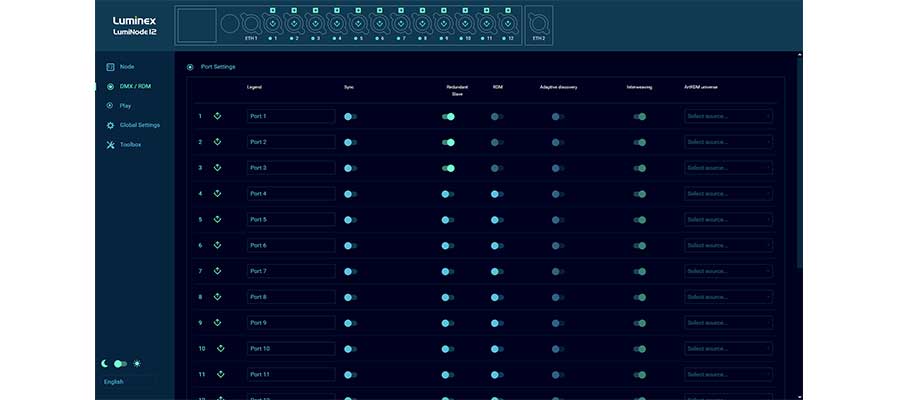Screen dimensions: 900x400
Task: Open ArtRDM universe source dropdown for Port 3
Action: click(x=728, y=168)
